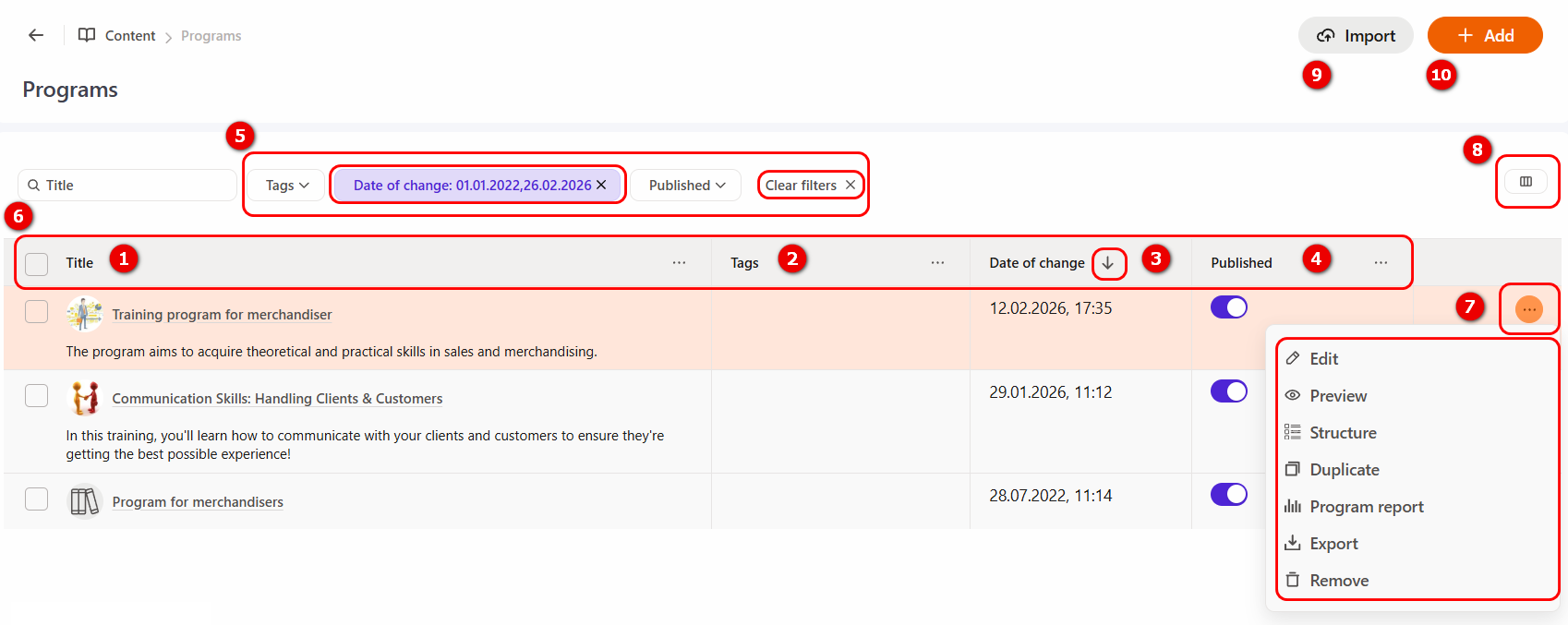This screenshot has height=625, width=1568.
Task: Expand the Published filter dropdown
Action: [x=686, y=186]
